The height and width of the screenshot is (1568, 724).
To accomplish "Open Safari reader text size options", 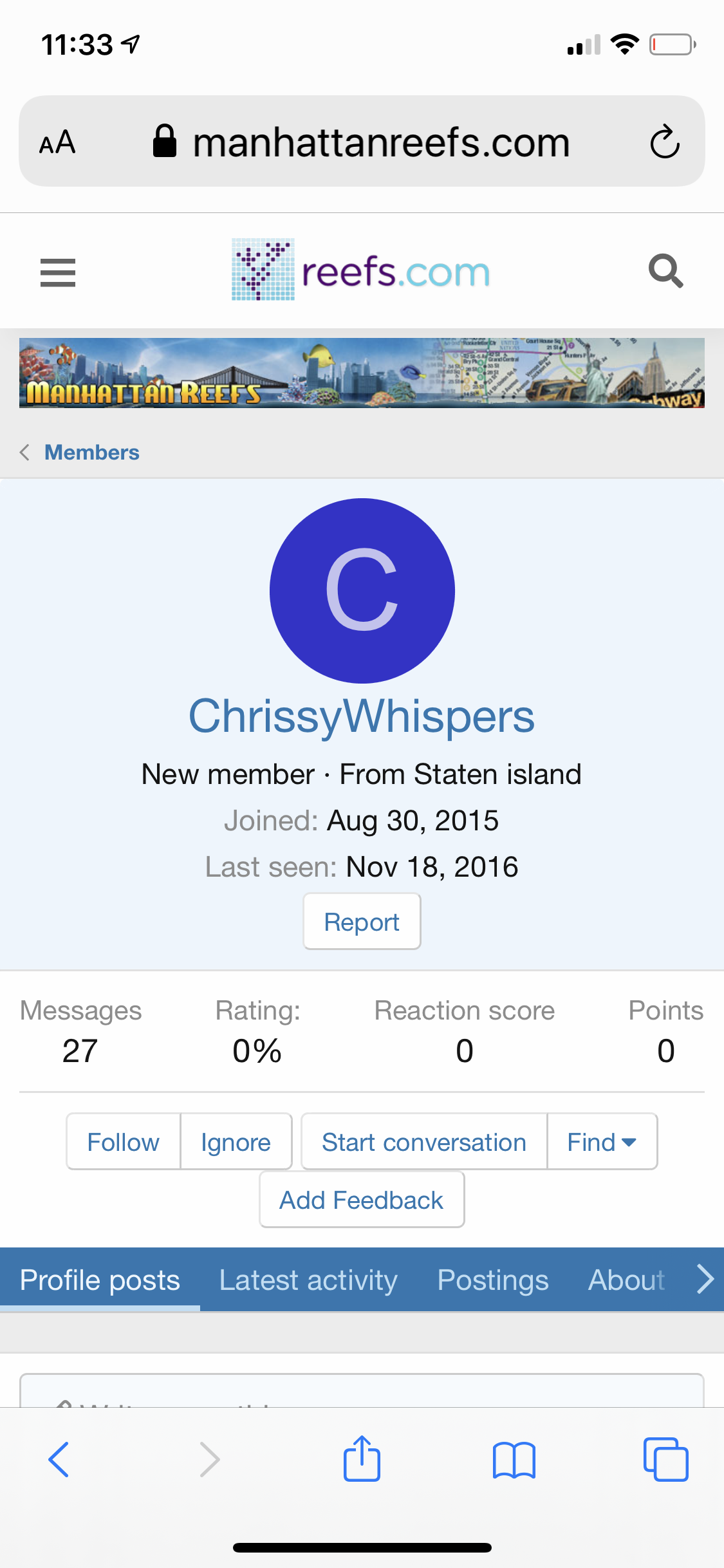I will [x=57, y=142].
